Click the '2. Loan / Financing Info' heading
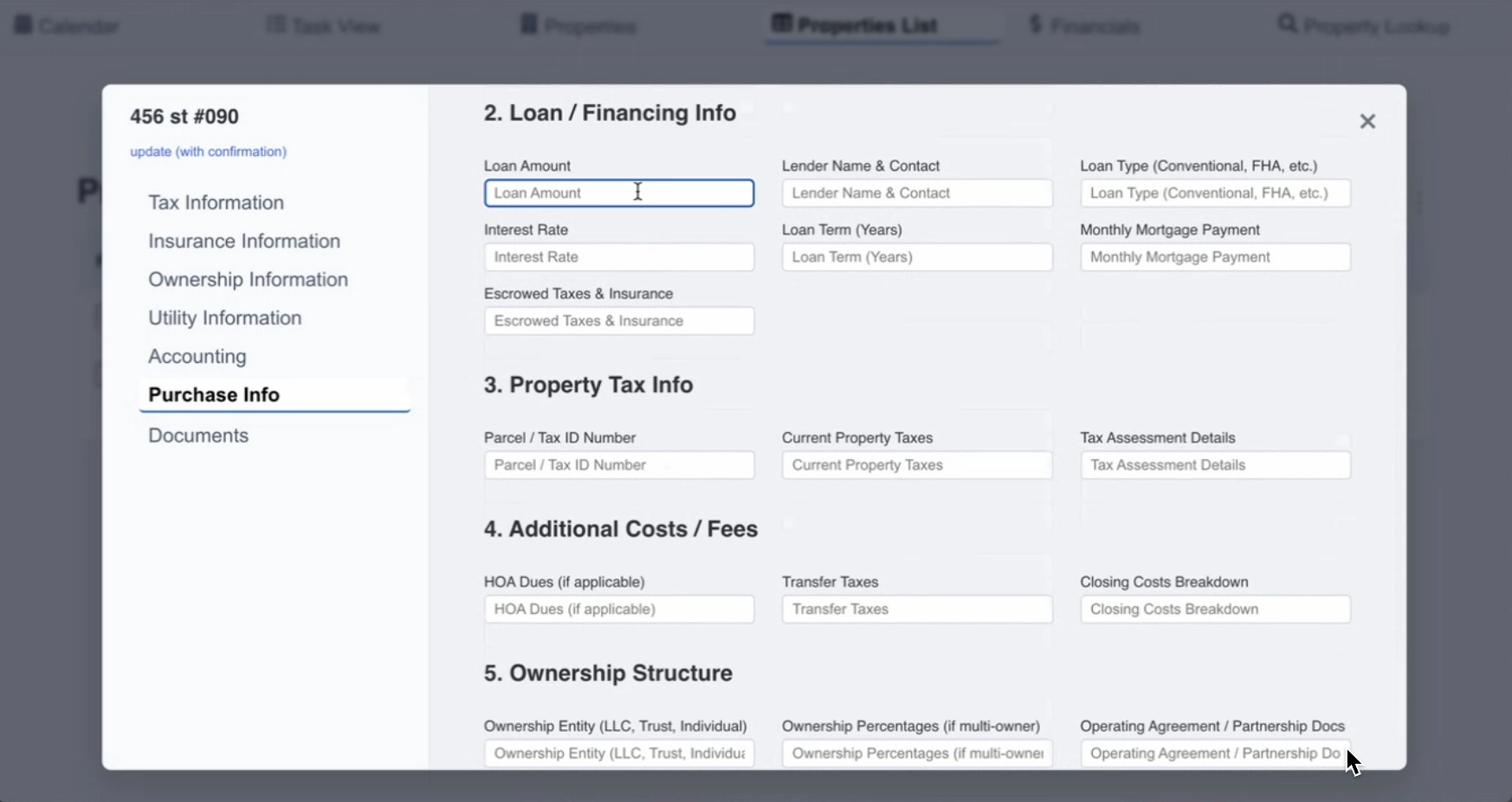 point(610,113)
